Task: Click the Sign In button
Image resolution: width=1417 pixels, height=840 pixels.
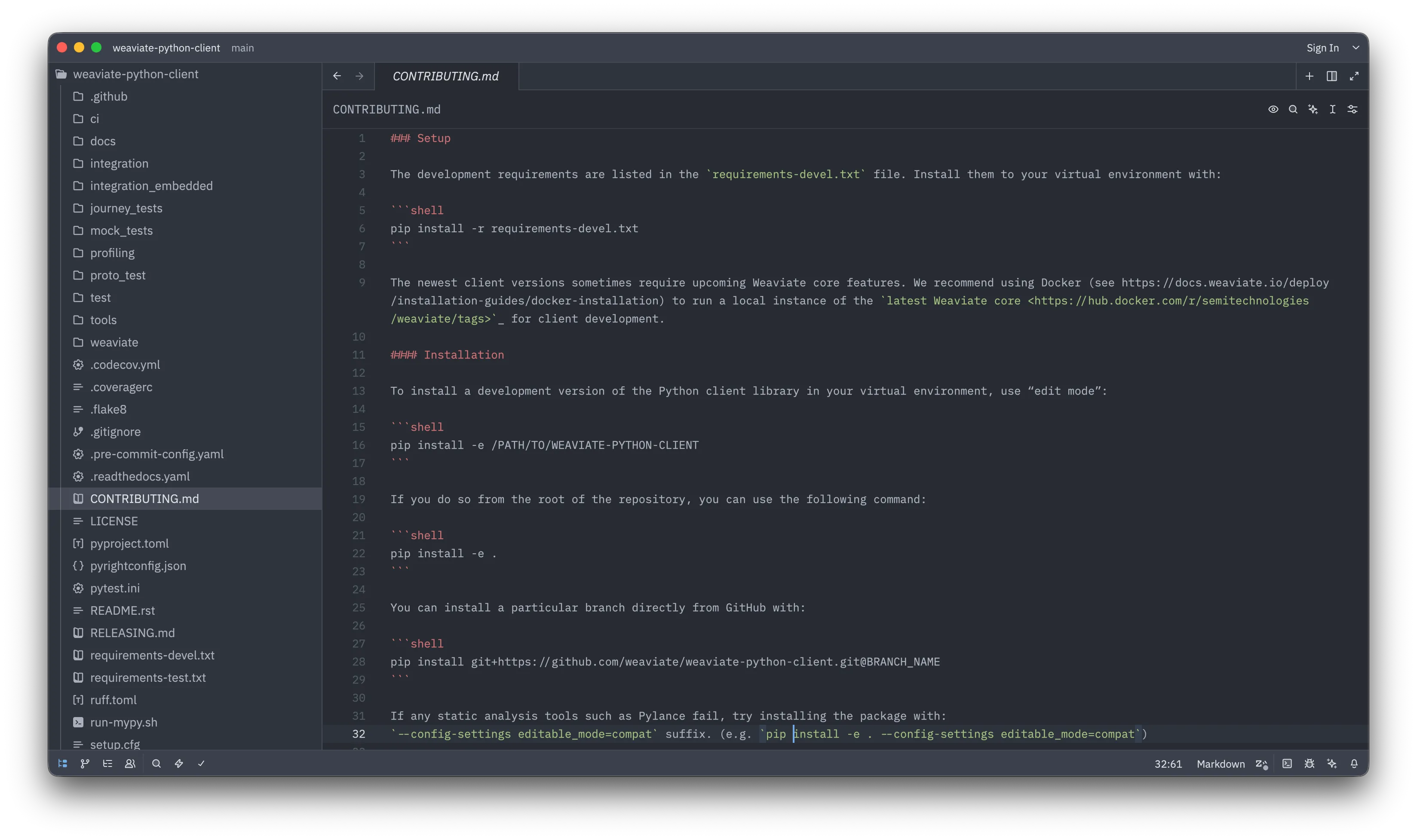Action: (1322, 48)
